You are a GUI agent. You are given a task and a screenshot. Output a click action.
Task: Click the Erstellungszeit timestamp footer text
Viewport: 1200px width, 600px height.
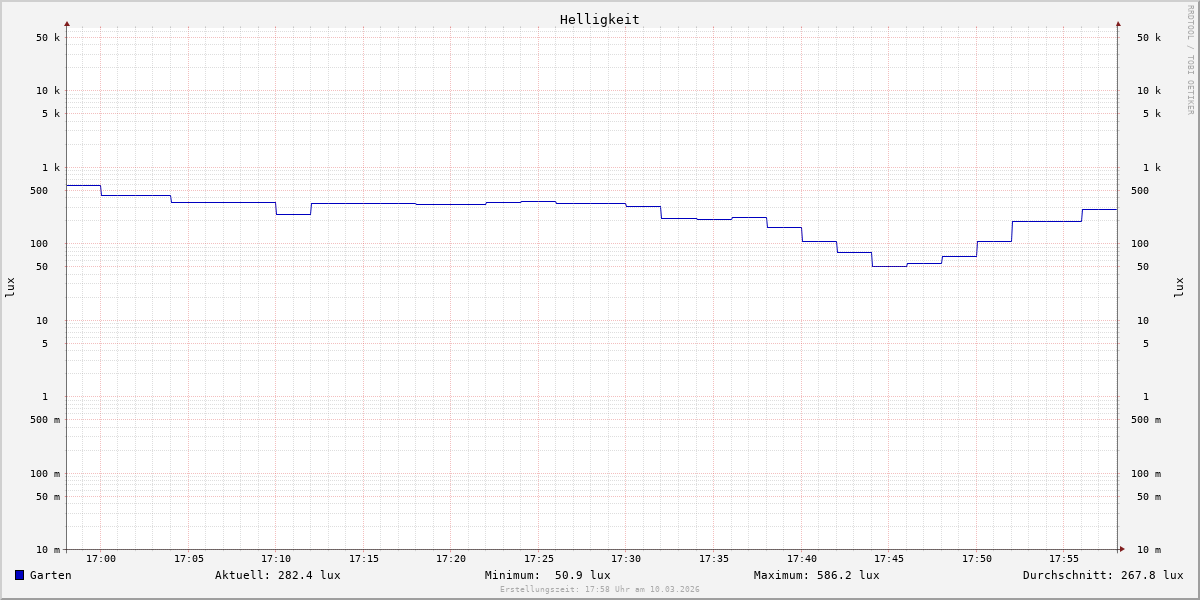point(600,590)
